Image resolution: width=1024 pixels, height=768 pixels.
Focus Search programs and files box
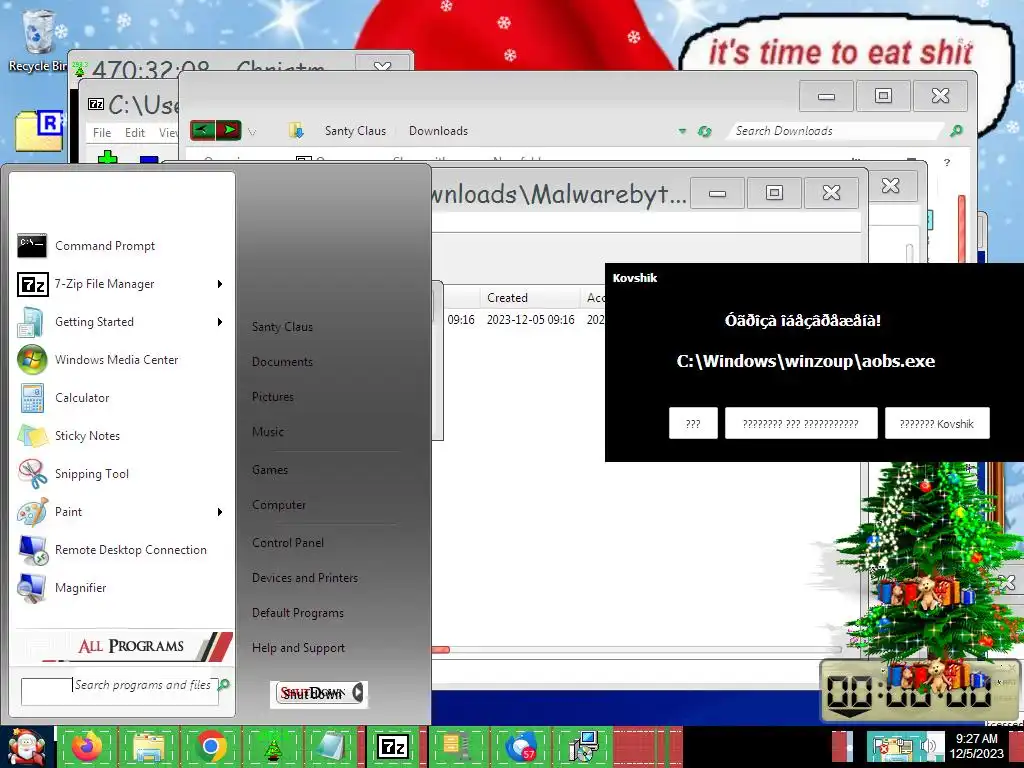tap(120, 691)
